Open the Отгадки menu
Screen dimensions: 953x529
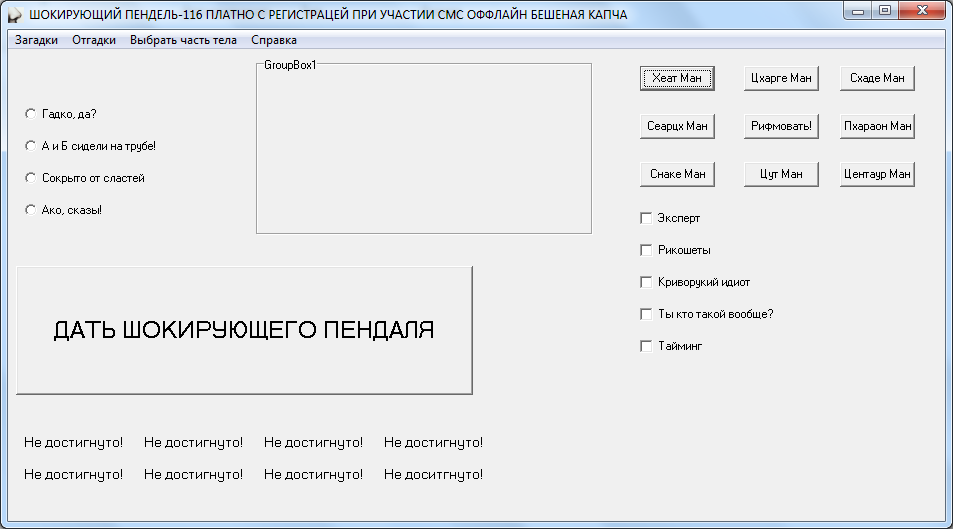(94, 40)
